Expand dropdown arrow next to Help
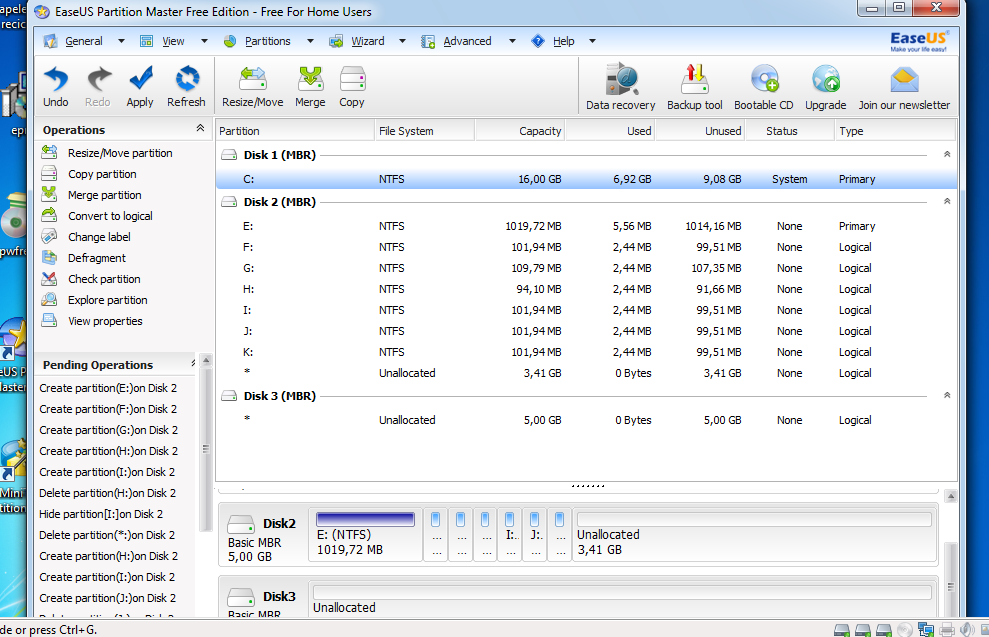The image size is (989, 637). click(592, 41)
